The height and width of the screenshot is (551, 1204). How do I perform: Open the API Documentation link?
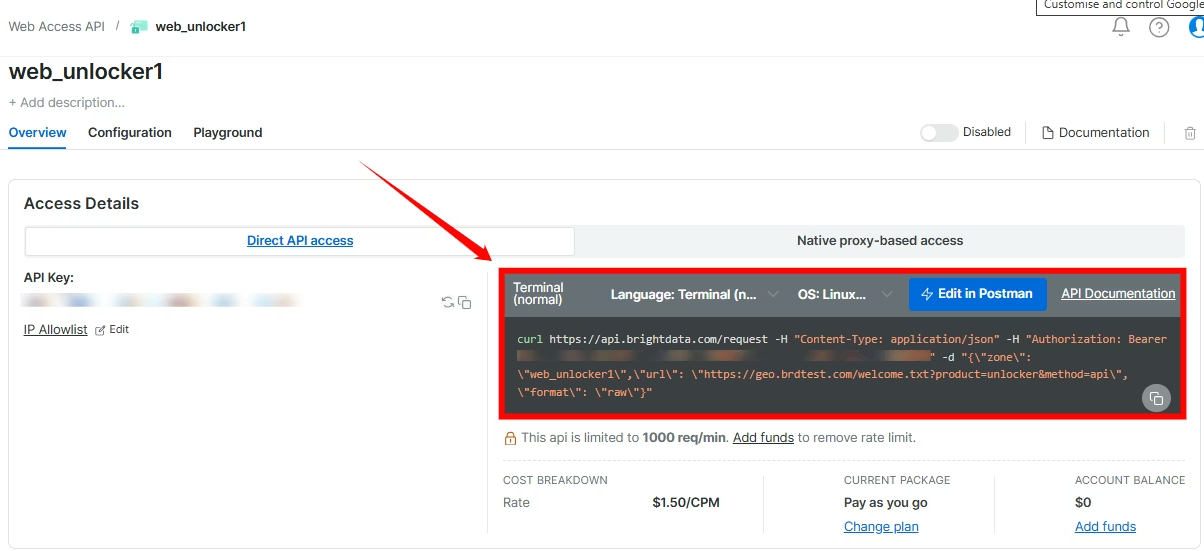coord(1118,294)
